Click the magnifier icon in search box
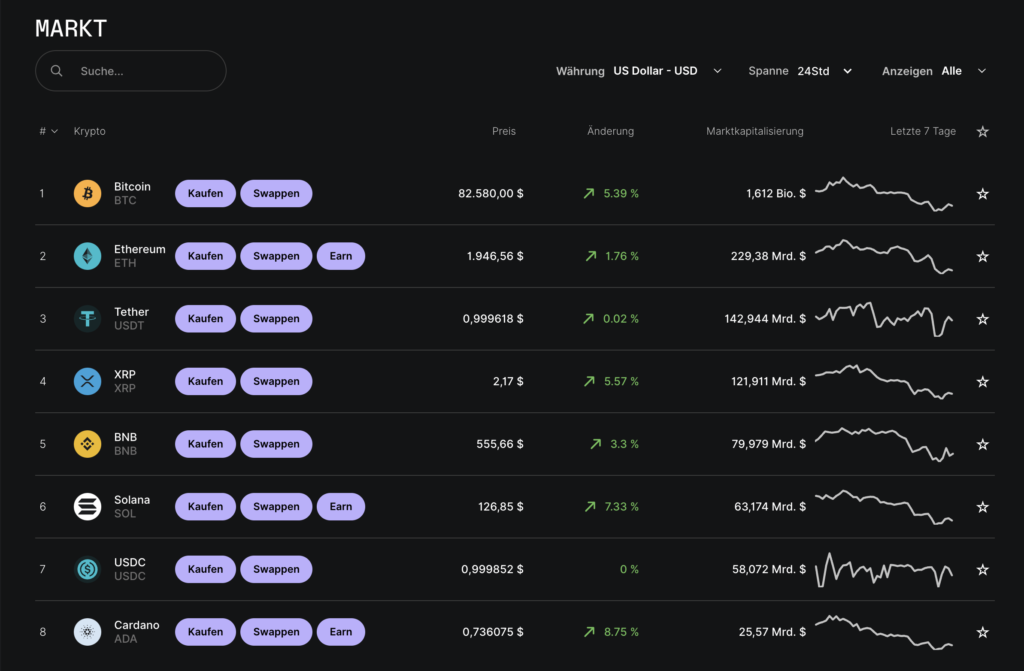1024x671 pixels. [x=57, y=71]
